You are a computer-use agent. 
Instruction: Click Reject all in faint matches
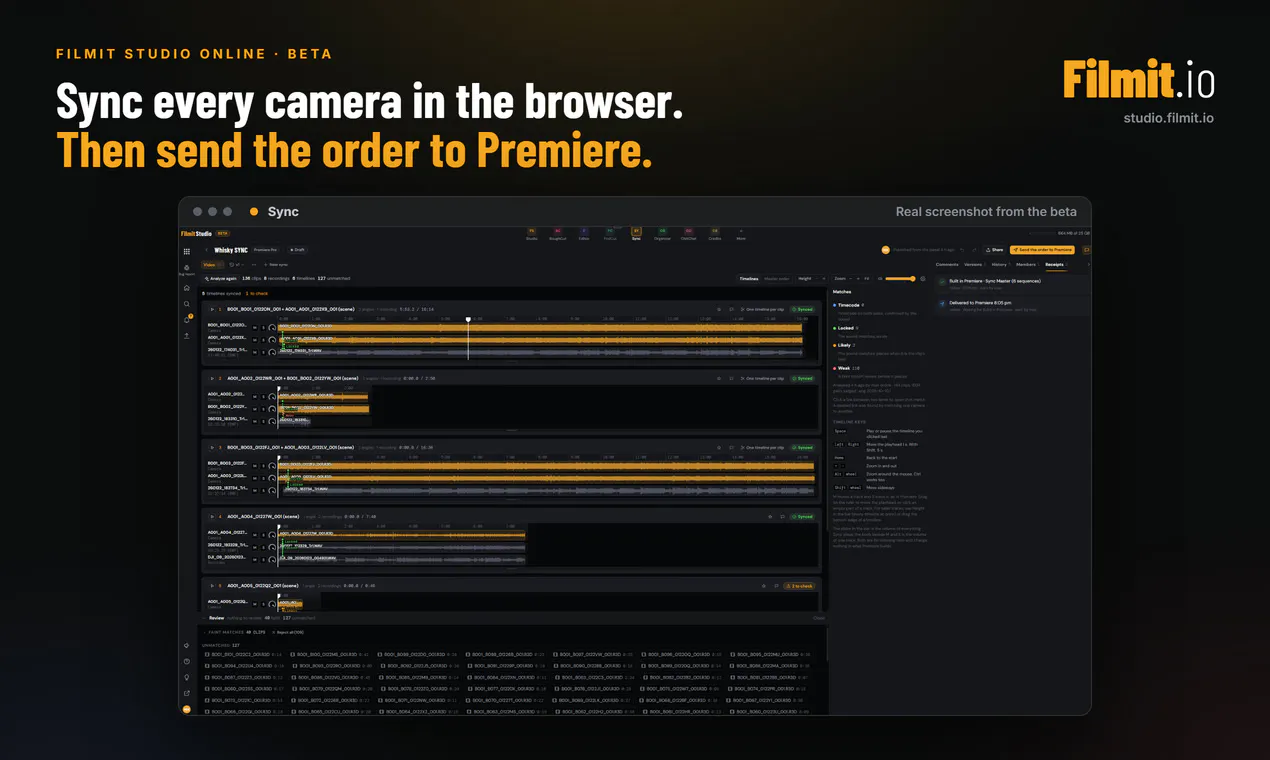tap(288, 632)
